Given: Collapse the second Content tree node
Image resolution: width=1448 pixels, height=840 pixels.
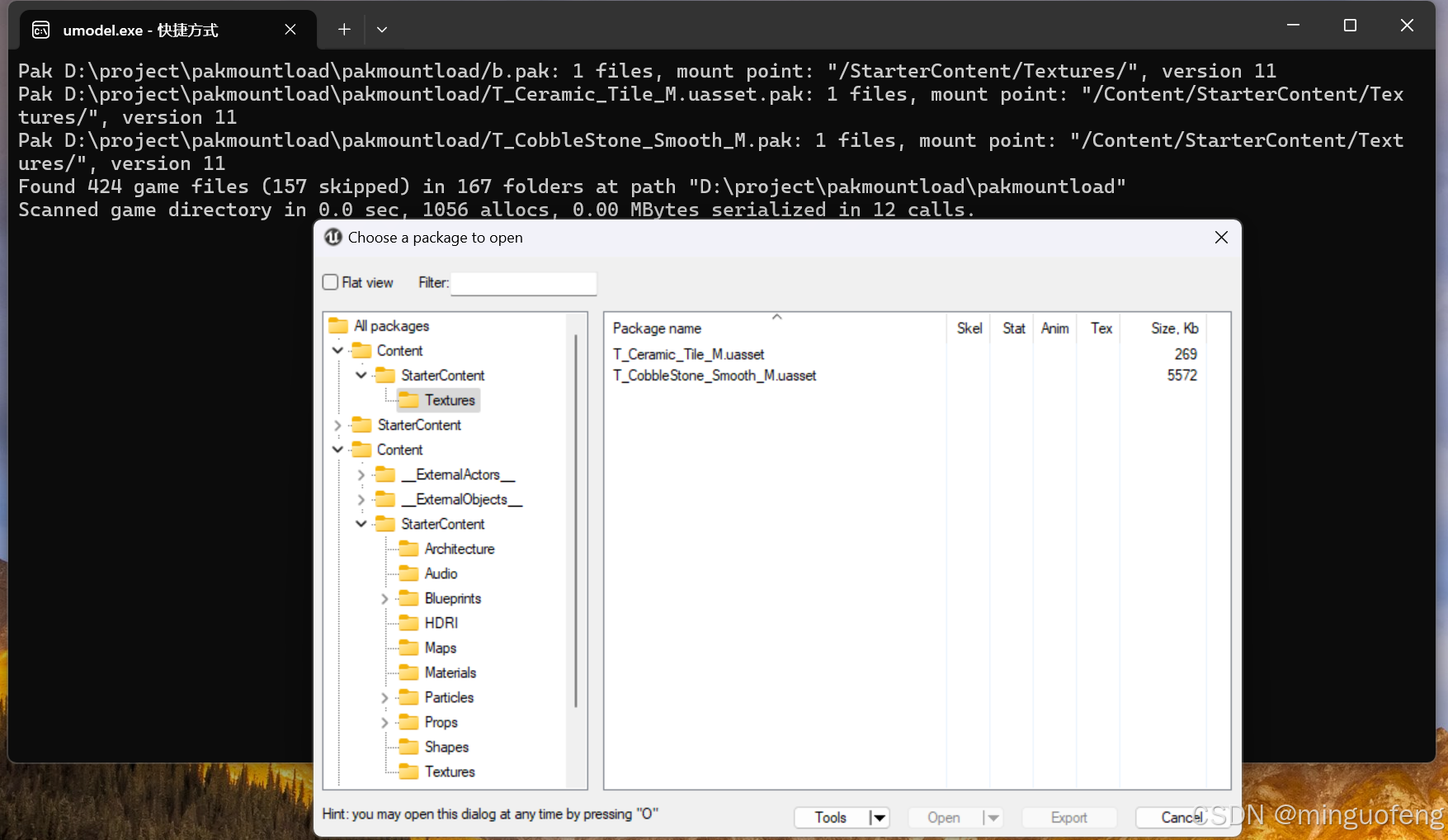Looking at the screenshot, I should point(337,450).
